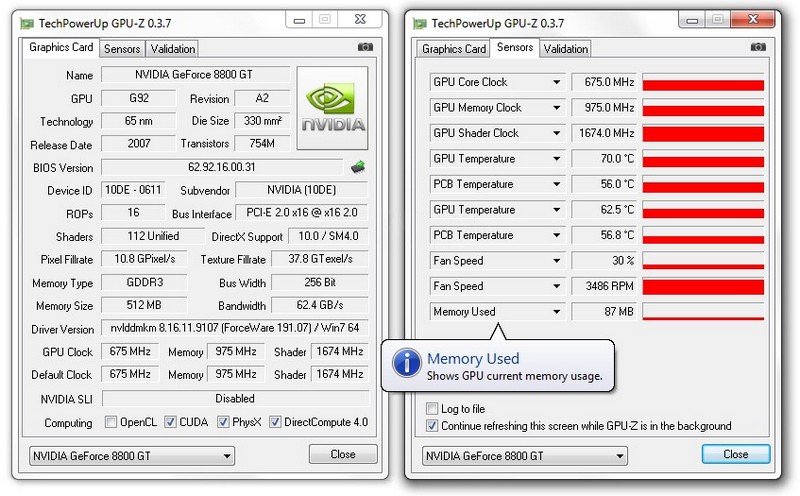Click the green BIOS save chip icon
Image resolution: width=800 pixels, height=496 pixels.
pyautogui.click(x=357, y=167)
